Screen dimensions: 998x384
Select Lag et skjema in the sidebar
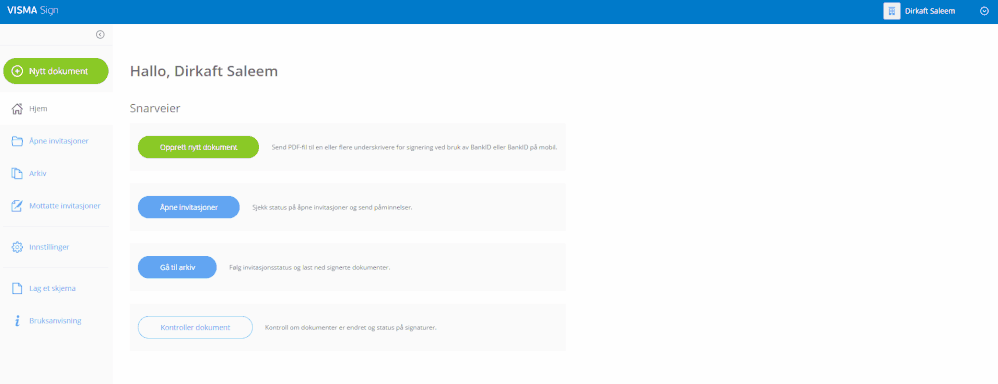point(57,288)
